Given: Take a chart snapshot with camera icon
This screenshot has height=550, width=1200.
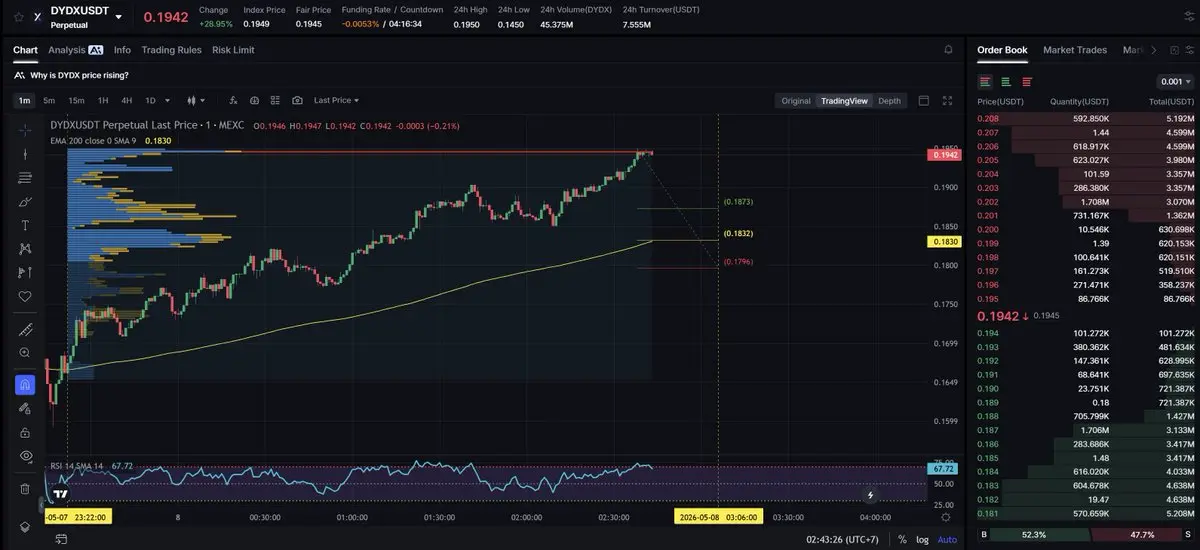Looking at the screenshot, I should [297, 100].
